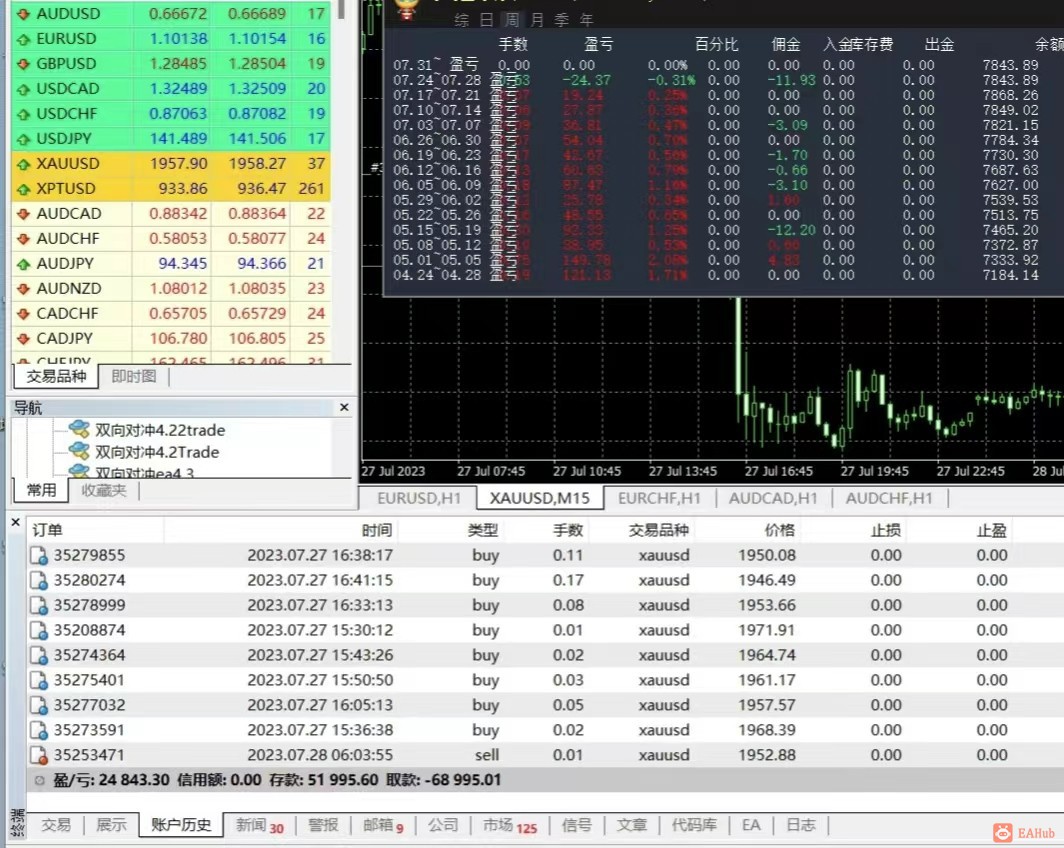The image size is (1064, 848).
Task: Open the 新闻 tab with 30 badge
Action: pyautogui.click(x=259, y=826)
